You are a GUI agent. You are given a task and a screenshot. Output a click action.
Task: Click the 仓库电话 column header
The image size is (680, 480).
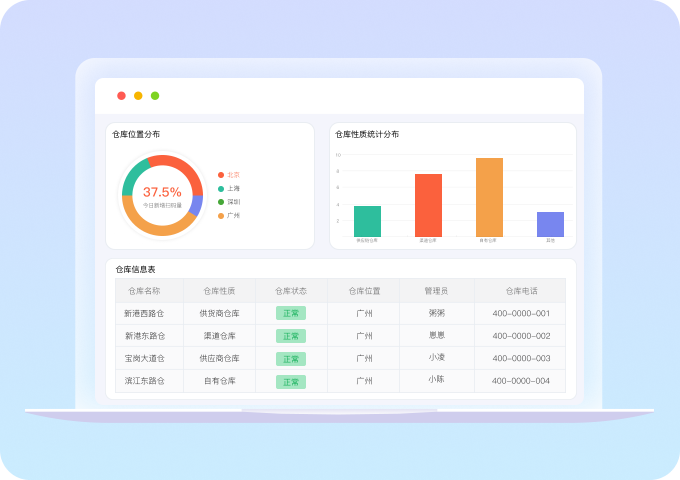click(521, 291)
